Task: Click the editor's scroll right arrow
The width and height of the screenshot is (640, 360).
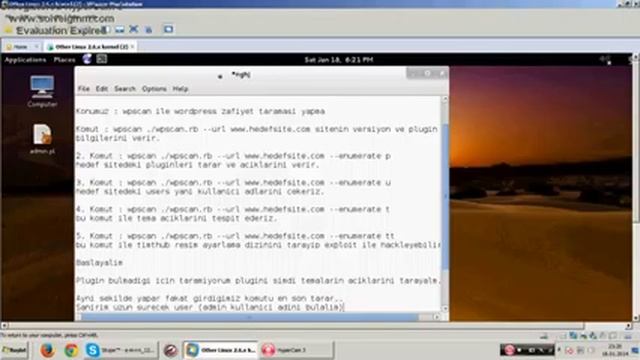Action: 437,317
